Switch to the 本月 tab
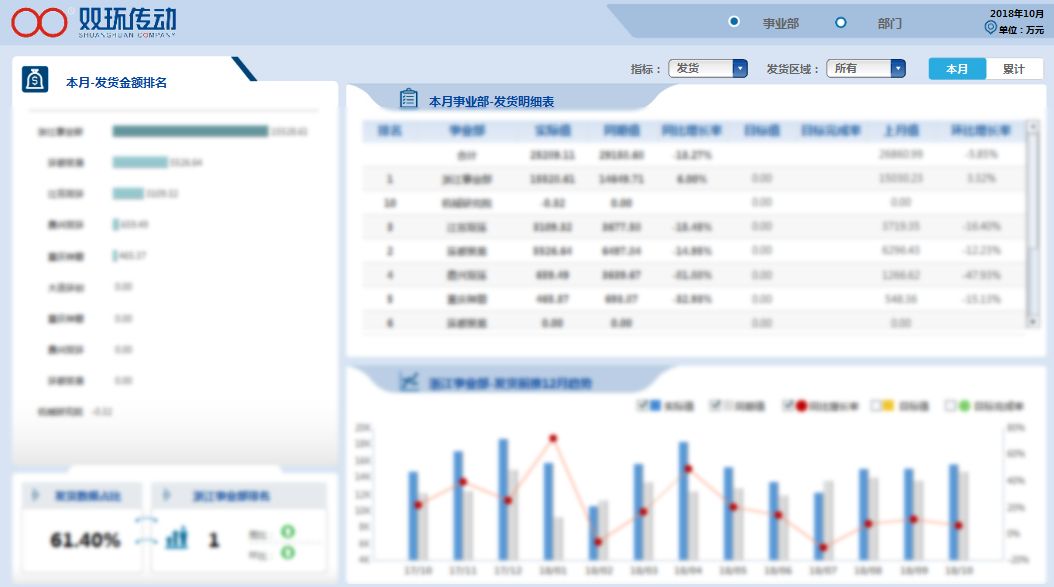This screenshot has height=587, width=1054. click(957, 69)
